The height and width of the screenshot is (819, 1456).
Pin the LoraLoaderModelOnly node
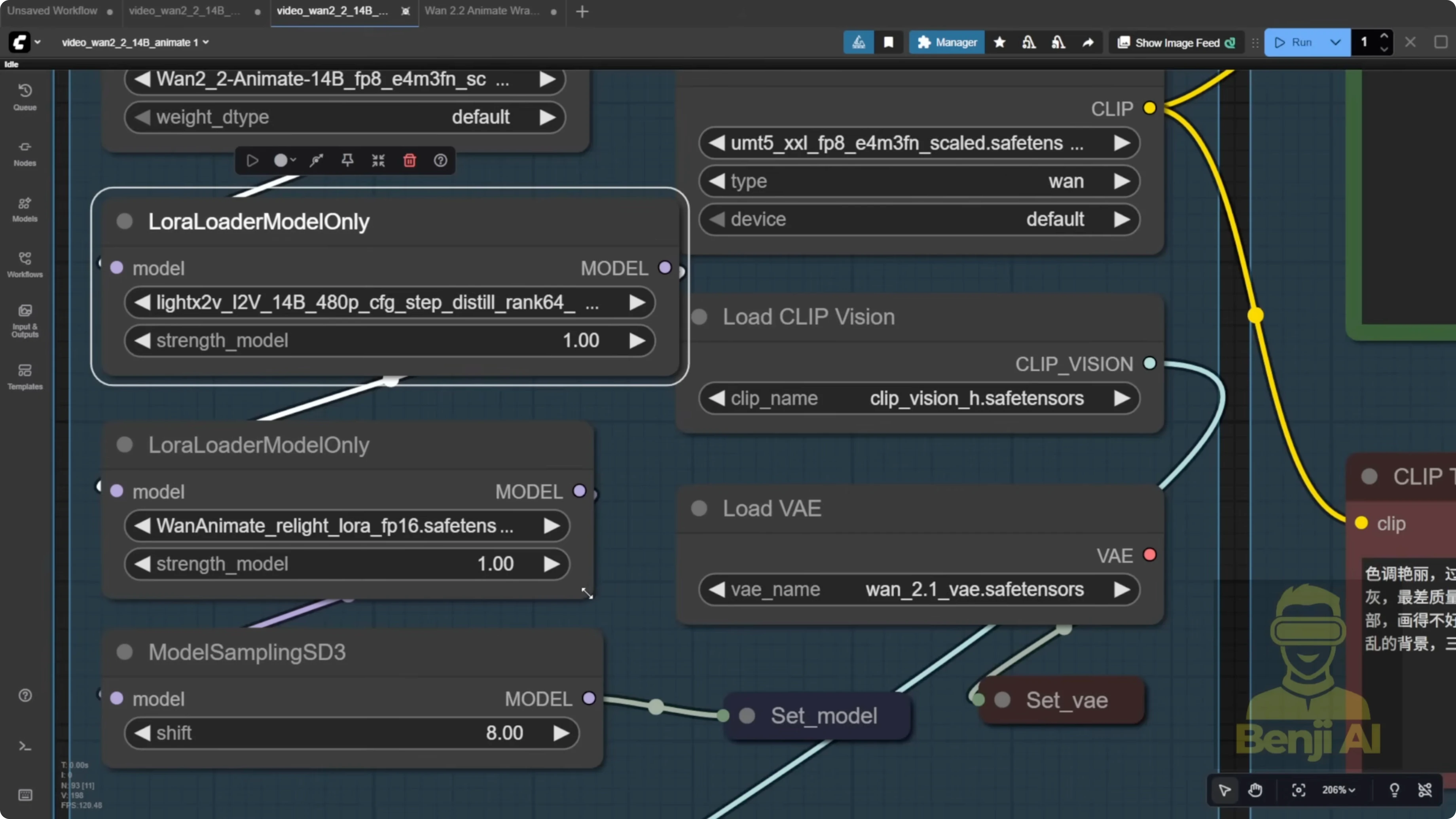[347, 161]
